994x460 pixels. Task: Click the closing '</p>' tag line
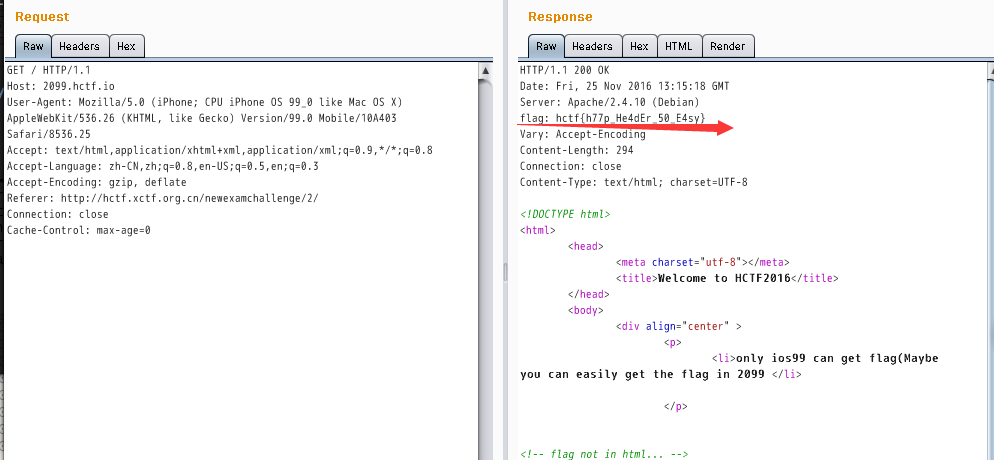click(676, 407)
